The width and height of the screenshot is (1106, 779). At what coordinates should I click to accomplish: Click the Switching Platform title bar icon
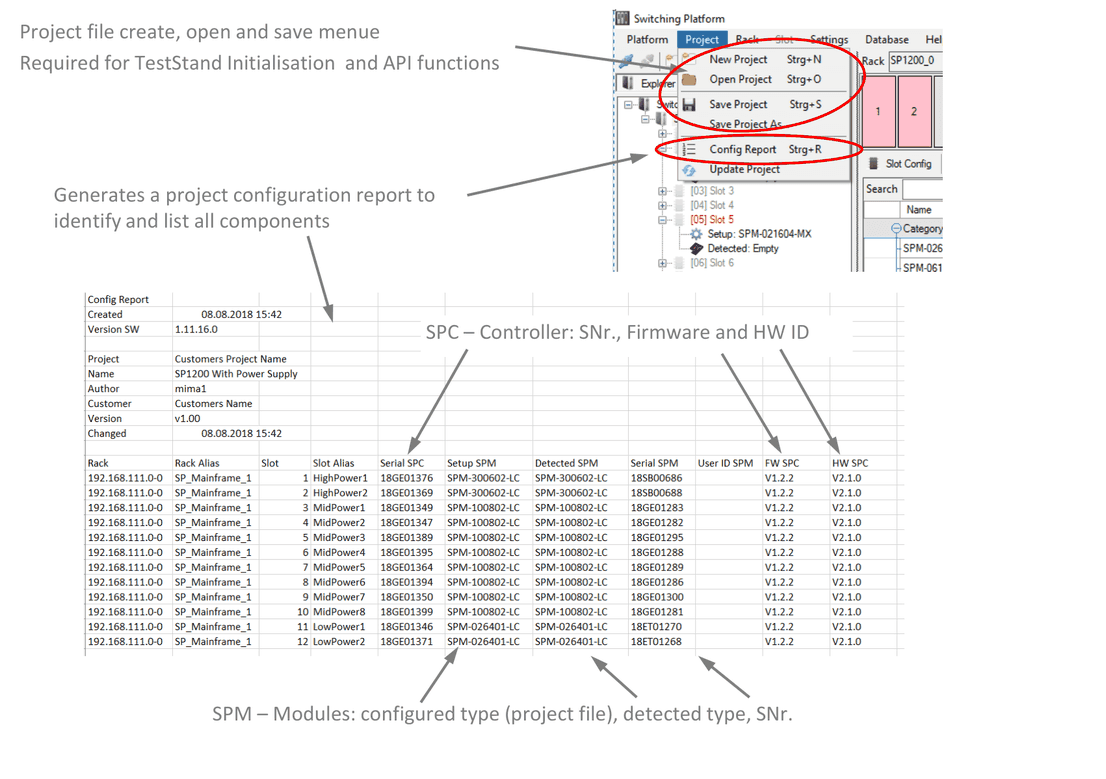[x=622, y=18]
